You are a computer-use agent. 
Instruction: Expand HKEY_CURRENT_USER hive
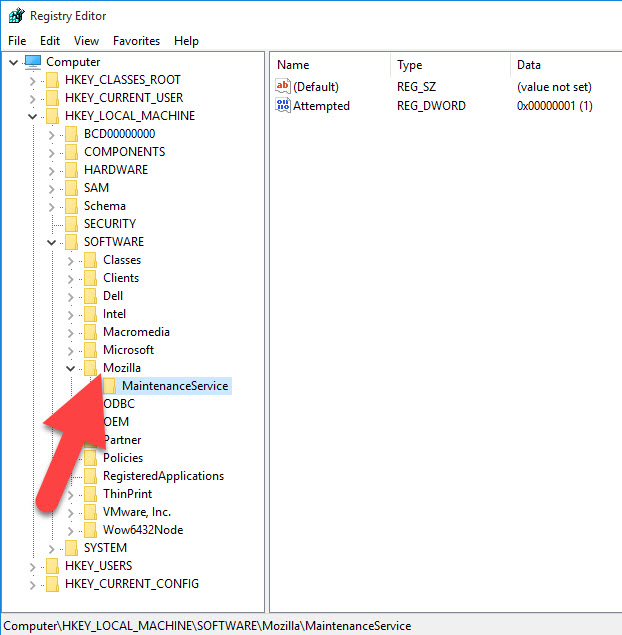click(33, 98)
